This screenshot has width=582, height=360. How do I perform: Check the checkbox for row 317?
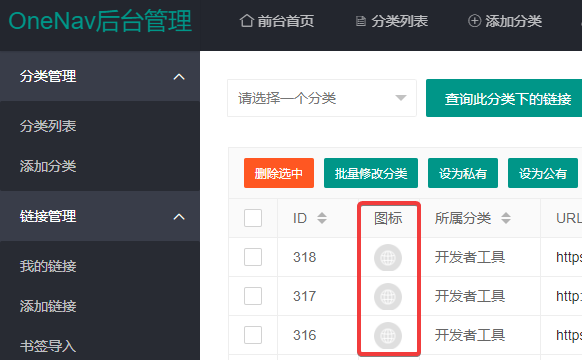[x=253, y=296]
